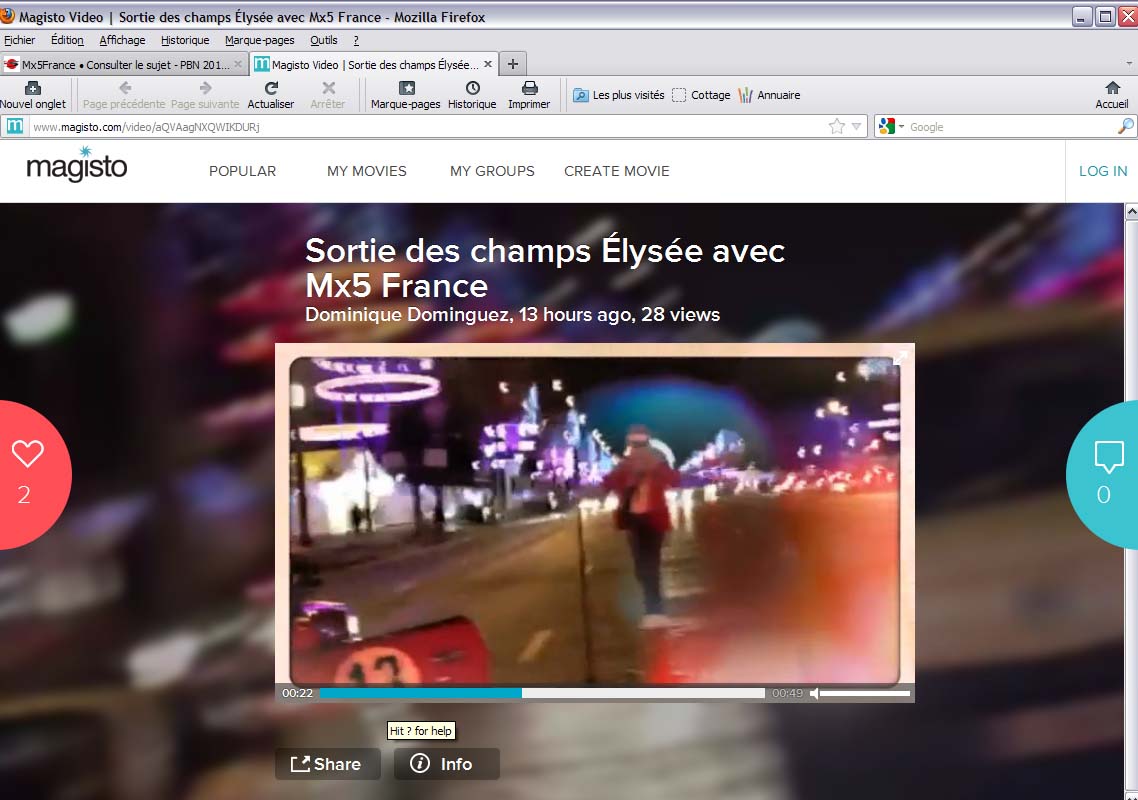
Task: Click the 00:49 total duration
Action: (787, 693)
